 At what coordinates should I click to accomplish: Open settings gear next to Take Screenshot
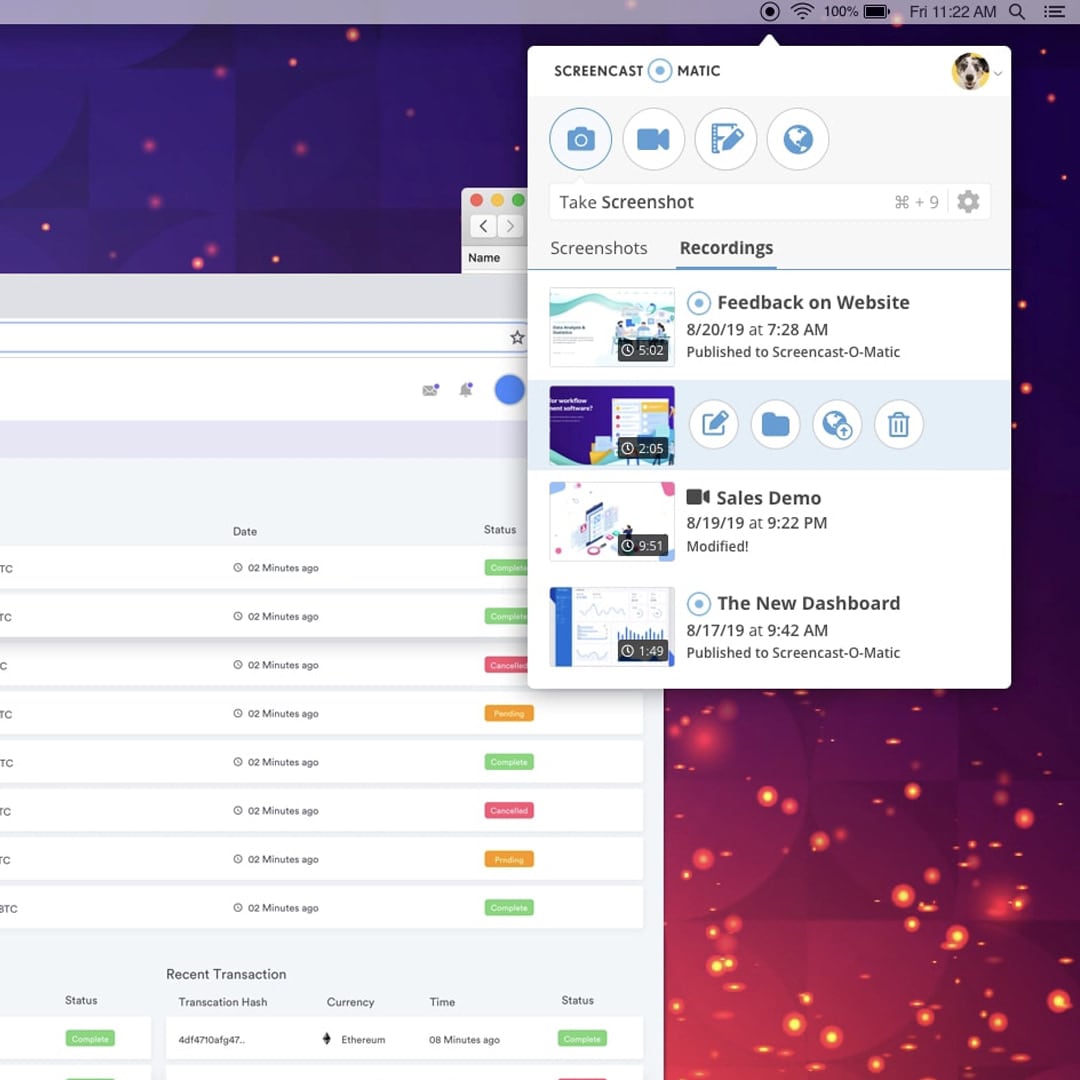(968, 202)
